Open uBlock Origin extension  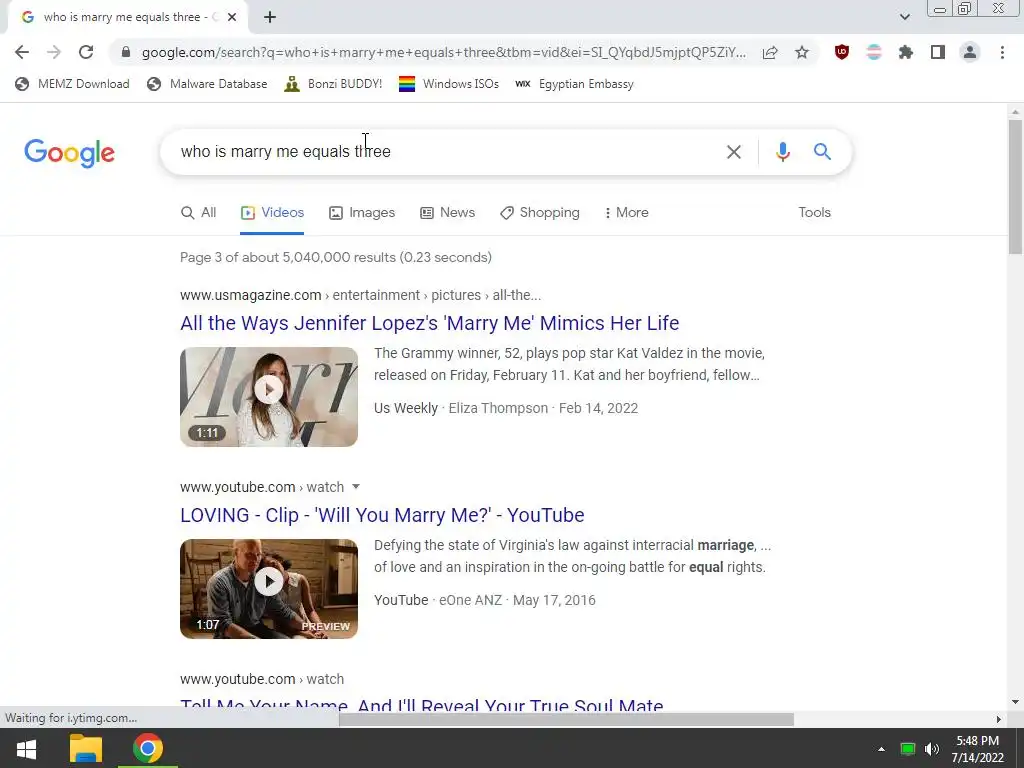pyautogui.click(x=842, y=52)
